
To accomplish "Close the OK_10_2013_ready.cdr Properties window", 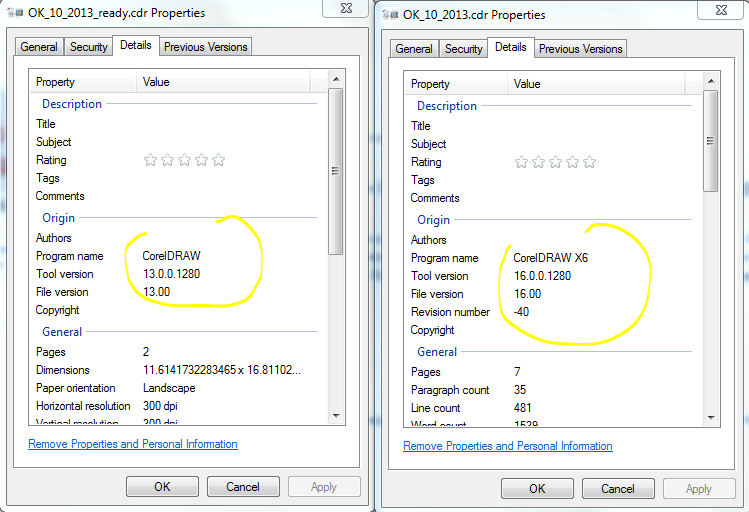I will [347, 8].
